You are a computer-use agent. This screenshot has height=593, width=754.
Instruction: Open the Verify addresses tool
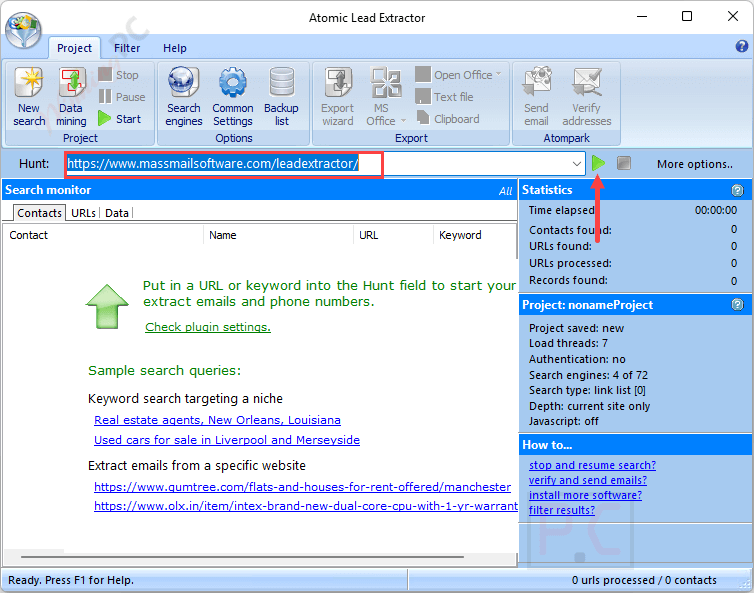click(587, 97)
